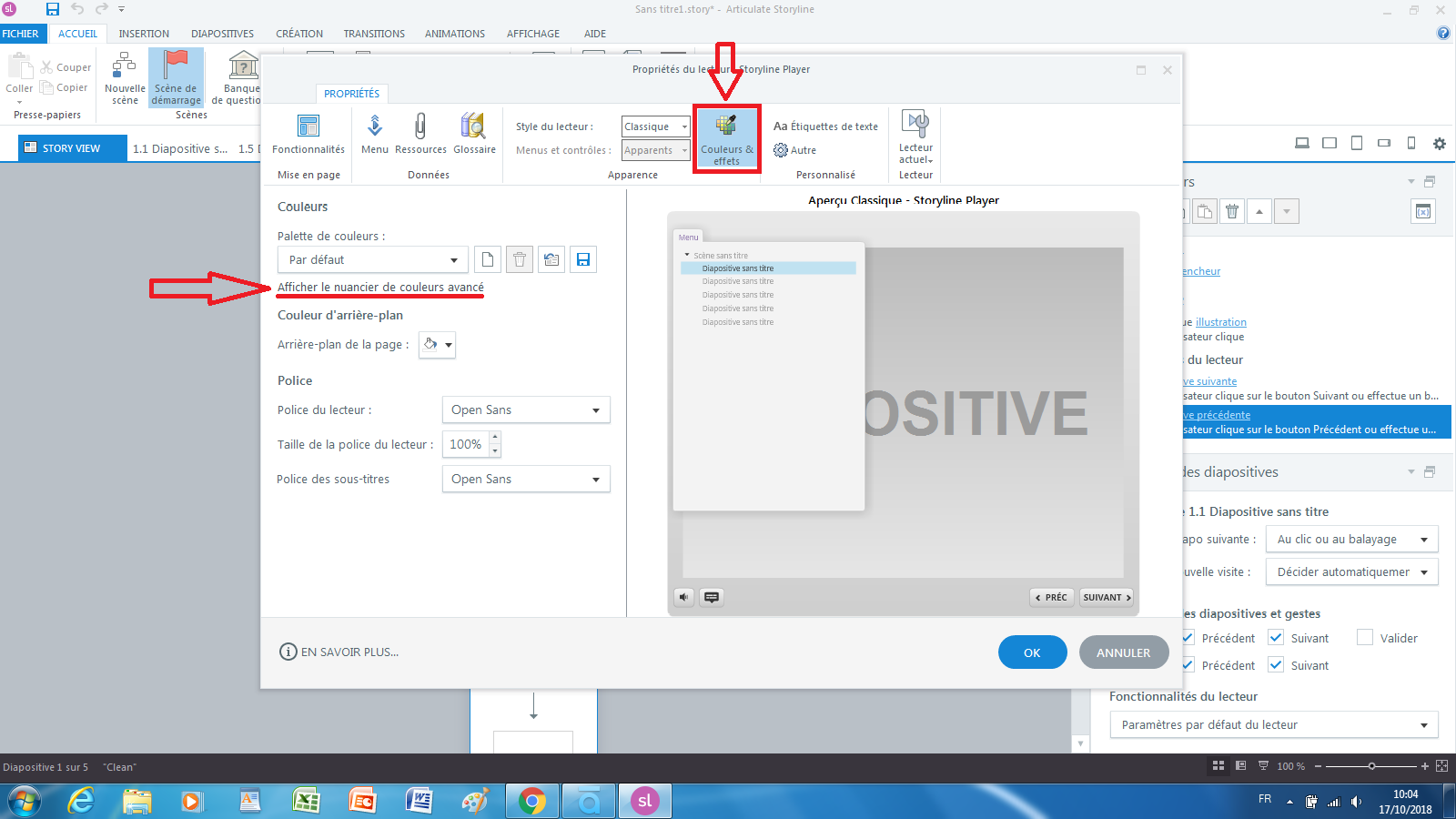Image resolution: width=1456 pixels, height=819 pixels.
Task: Delete the current color palette
Action: coord(520,259)
